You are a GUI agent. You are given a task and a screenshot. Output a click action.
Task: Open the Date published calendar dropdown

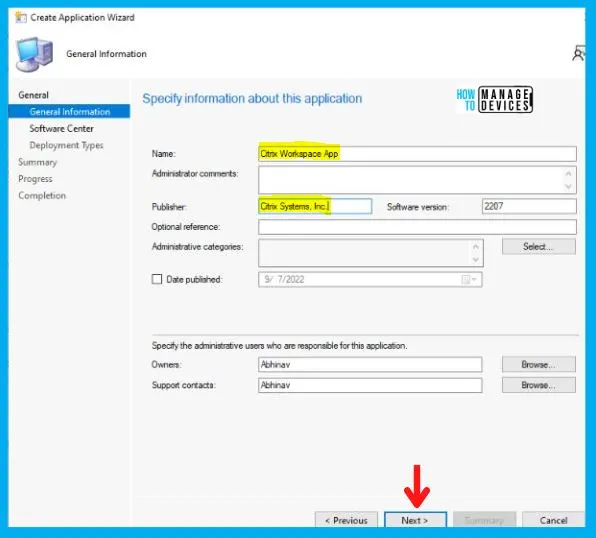click(x=469, y=279)
